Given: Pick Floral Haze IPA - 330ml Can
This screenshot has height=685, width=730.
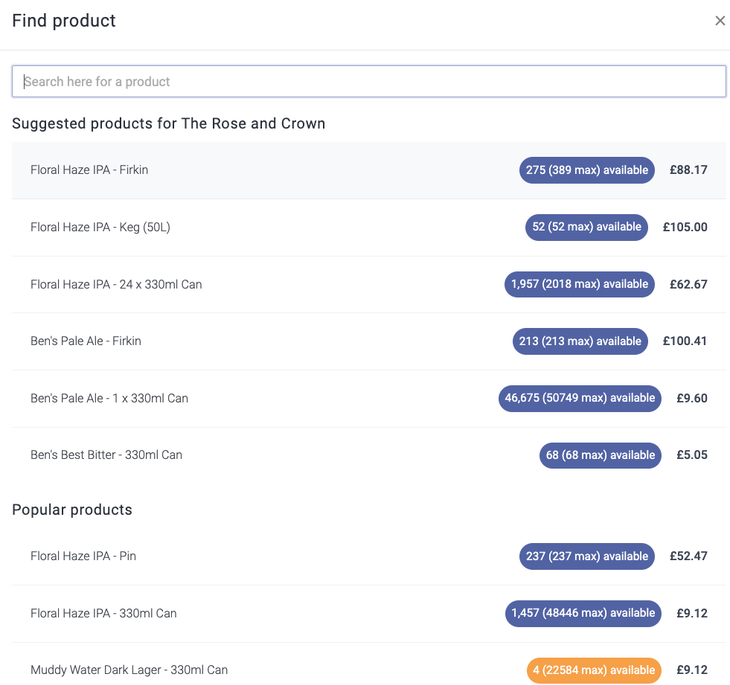Looking at the screenshot, I should pyautogui.click(x=103, y=613).
